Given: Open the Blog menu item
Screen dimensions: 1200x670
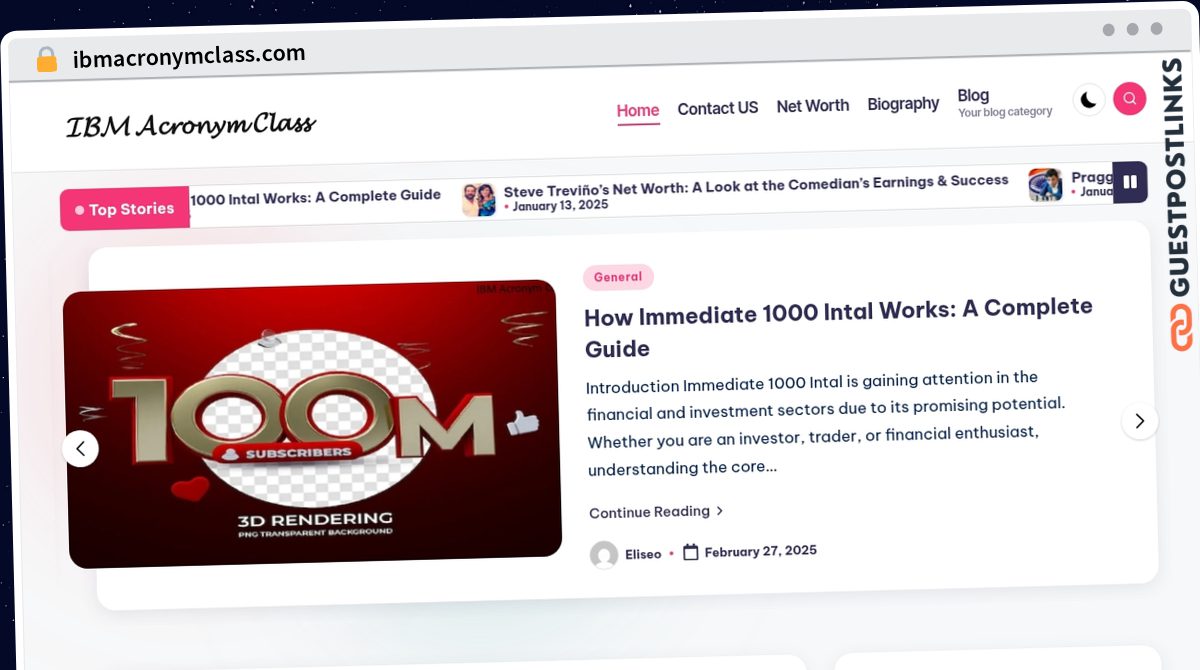Looking at the screenshot, I should point(973,95).
